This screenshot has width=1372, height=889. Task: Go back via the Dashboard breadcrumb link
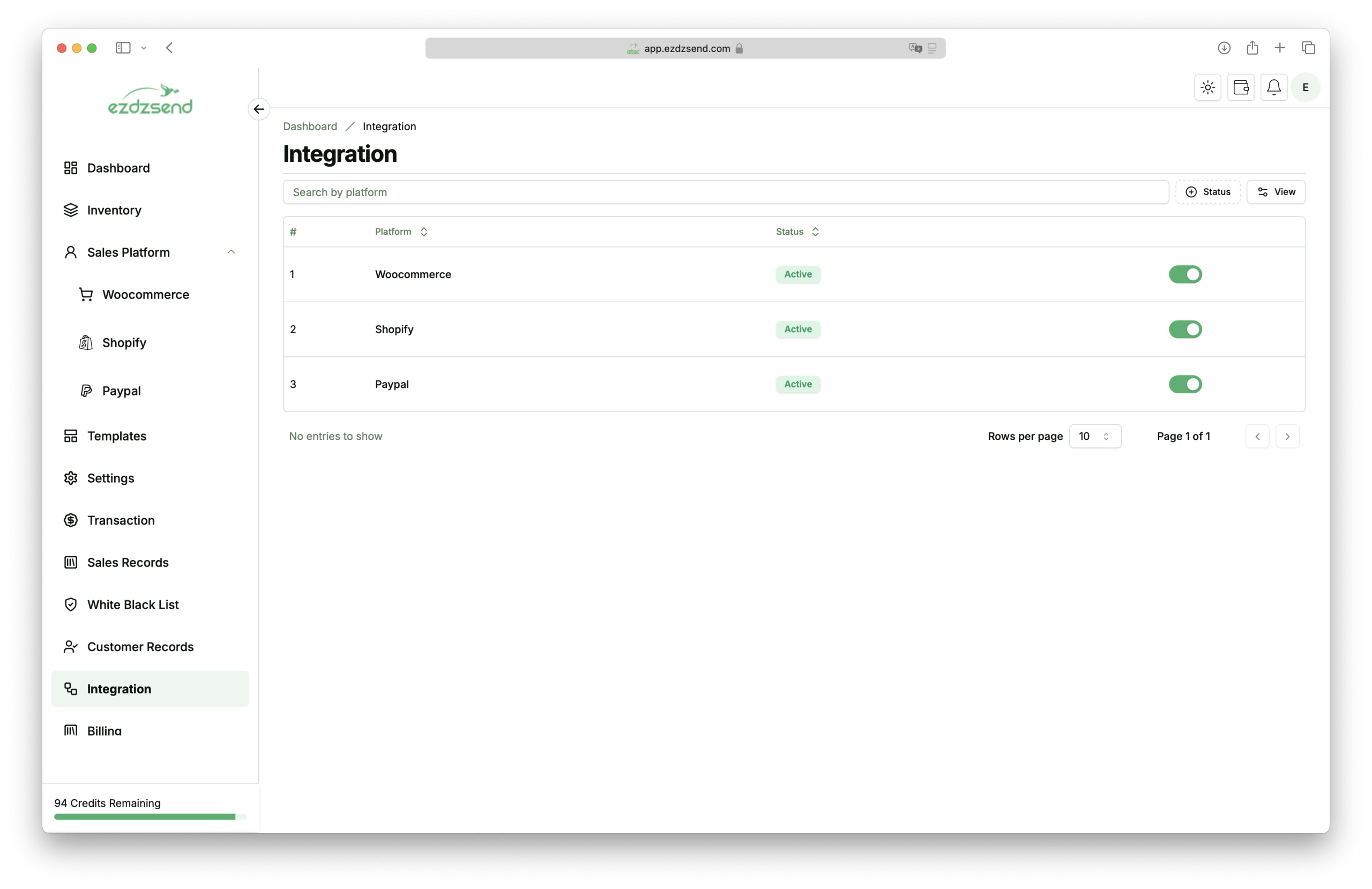[x=310, y=126]
